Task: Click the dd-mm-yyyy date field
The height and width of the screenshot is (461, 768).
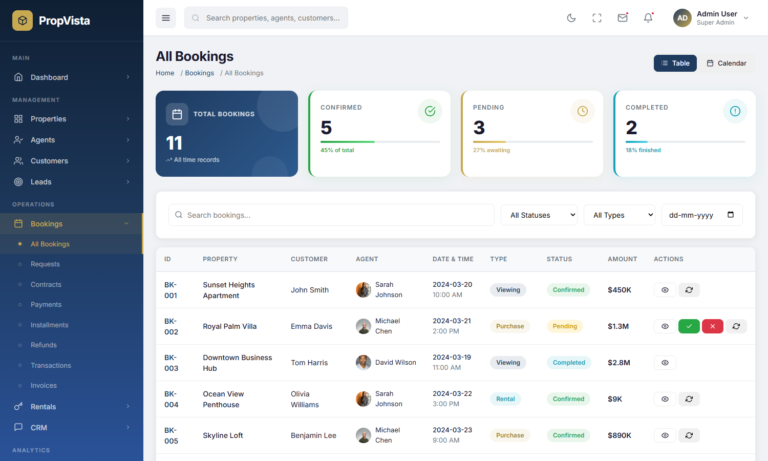Action: pos(702,215)
